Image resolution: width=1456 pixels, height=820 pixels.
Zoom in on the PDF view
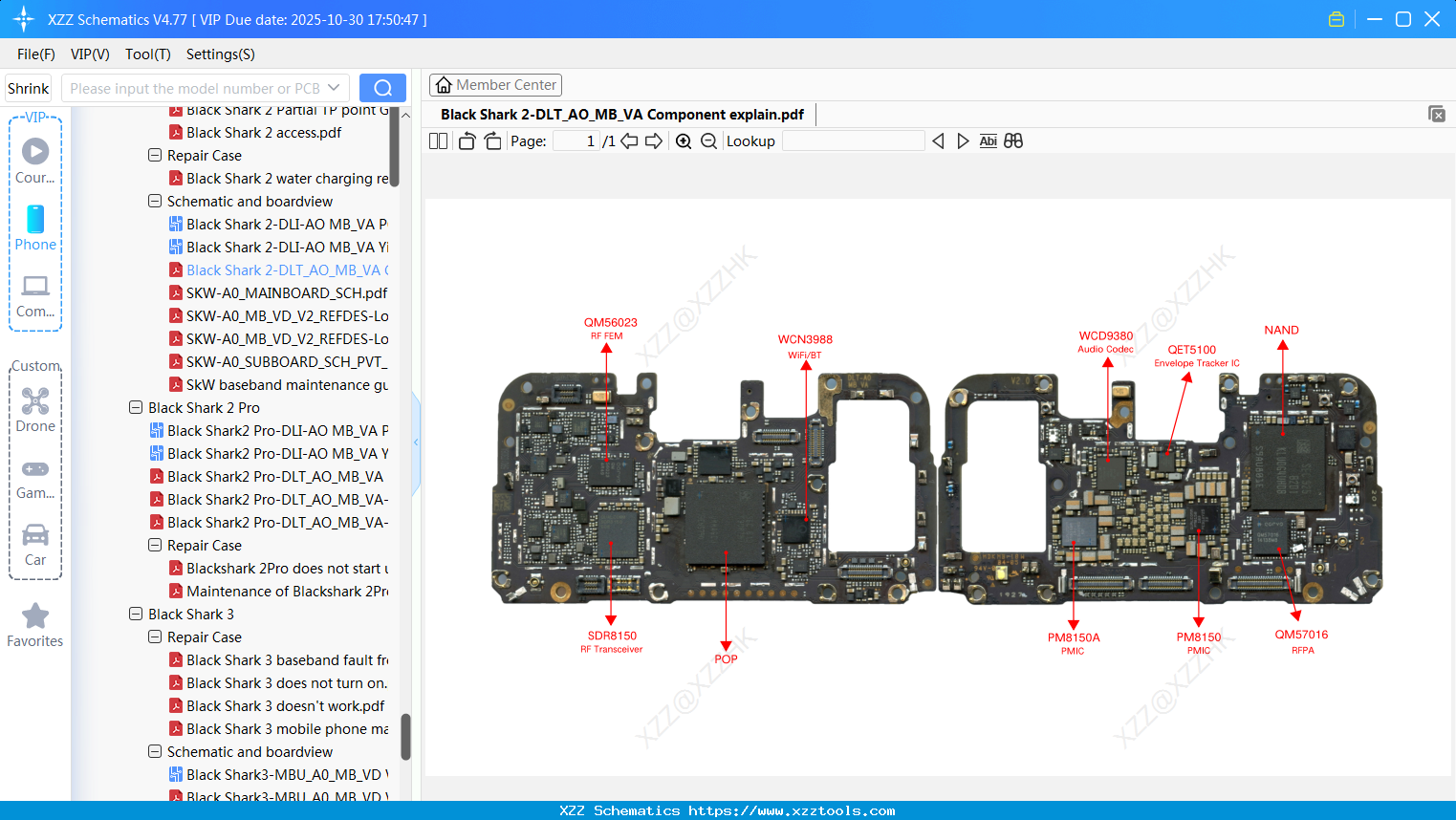point(684,140)
